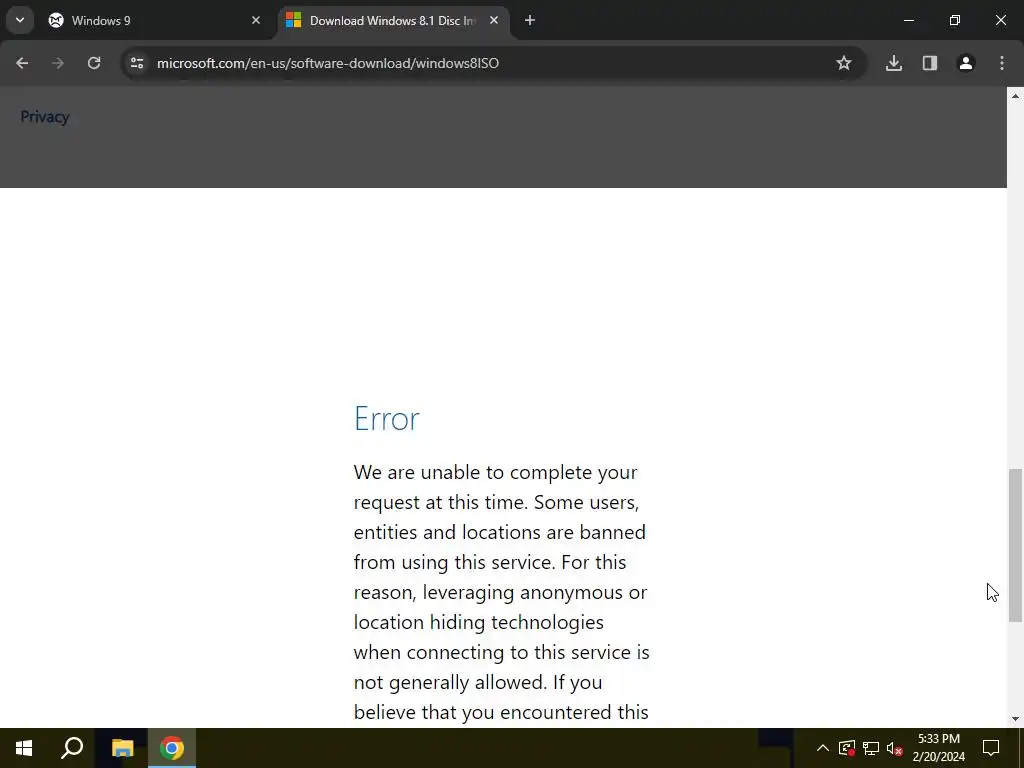This screenshot has height=768, width=1024.
Task: Go forward to the next page
Action: [x=58, y=63]
